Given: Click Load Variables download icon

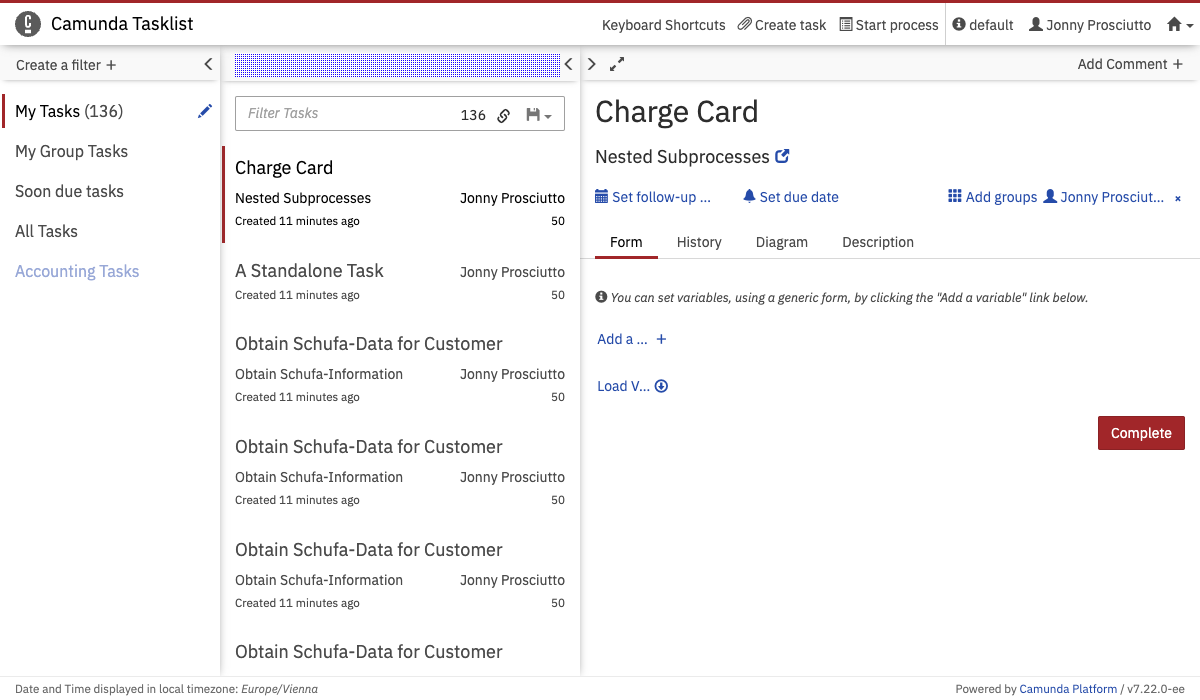Looking at the screenshot, I should 661,386.
